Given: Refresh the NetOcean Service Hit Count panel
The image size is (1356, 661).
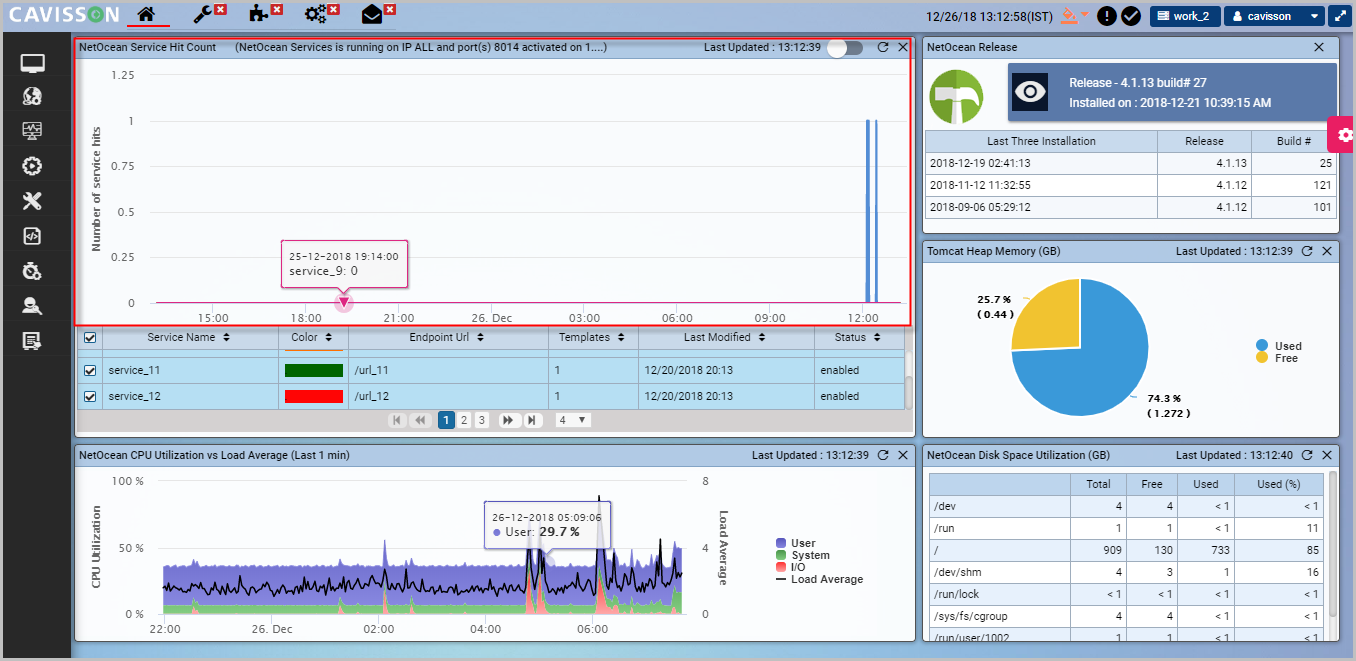Looking at the screenshot, I should click(x=883, y=47).
